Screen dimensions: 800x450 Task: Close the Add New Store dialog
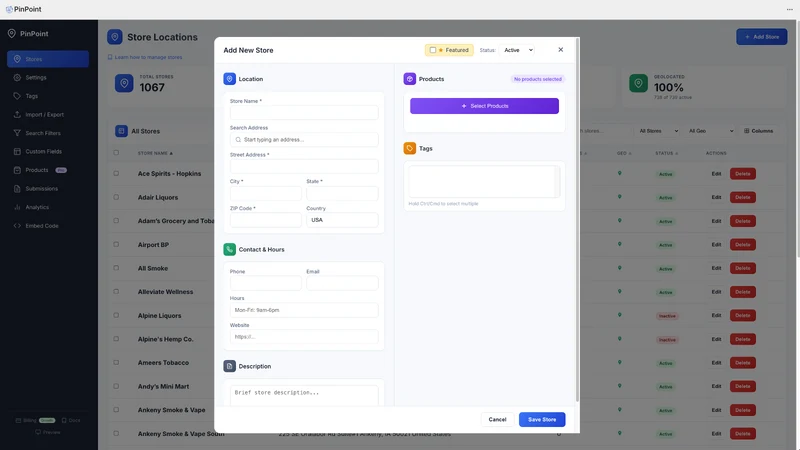tap(561, 50)
